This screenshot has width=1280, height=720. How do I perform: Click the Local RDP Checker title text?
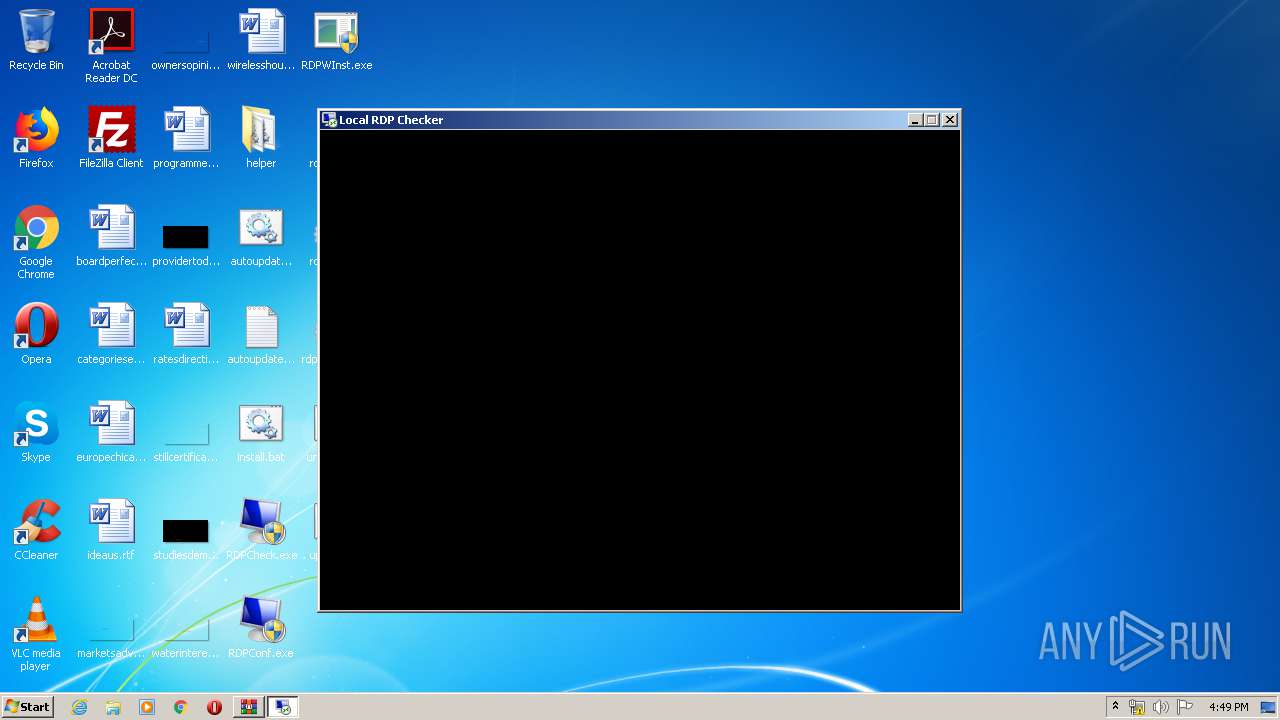click(391, 120)
